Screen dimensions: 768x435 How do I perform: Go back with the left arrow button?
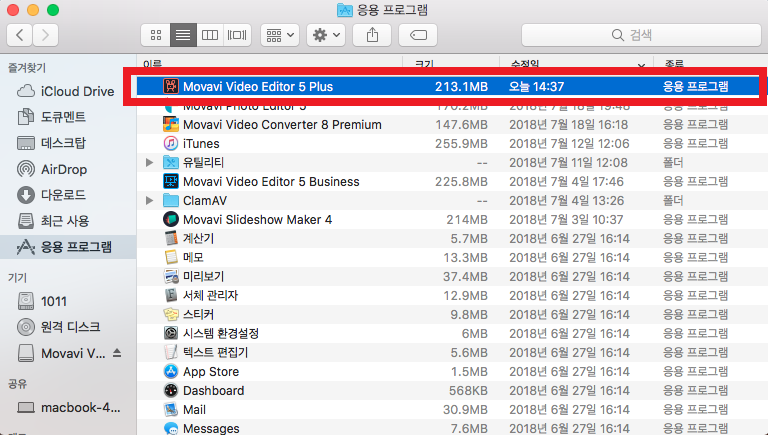pos(20,35)
